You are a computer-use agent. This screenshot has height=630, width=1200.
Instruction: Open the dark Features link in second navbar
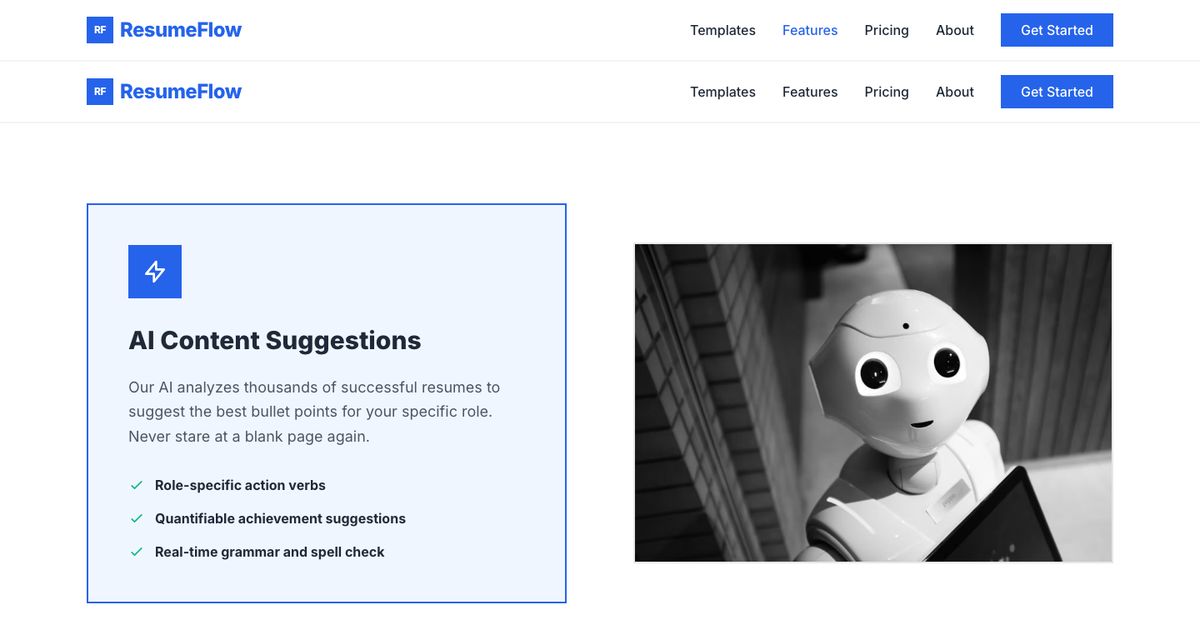(x=810, y=92)
